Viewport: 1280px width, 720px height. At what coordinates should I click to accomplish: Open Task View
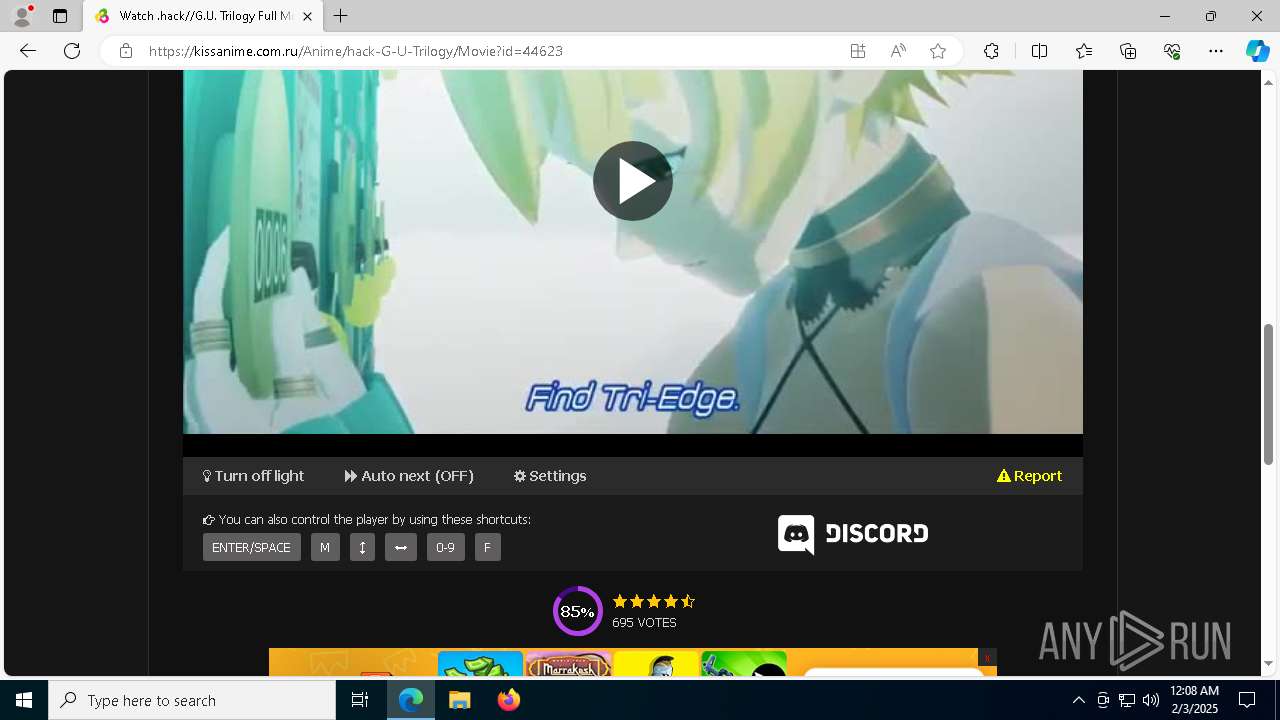360,700
